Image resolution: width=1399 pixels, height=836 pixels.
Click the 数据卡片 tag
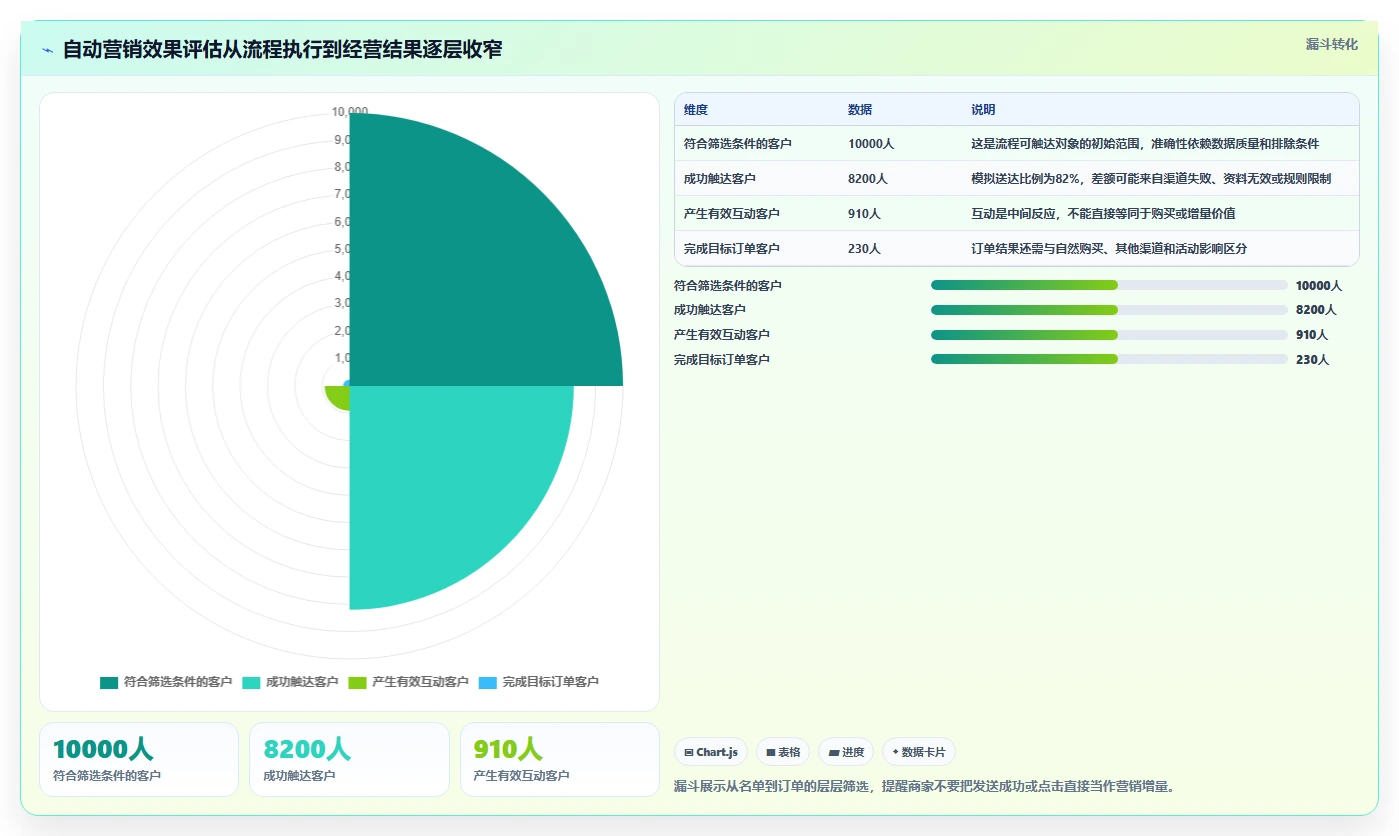point(919,752)
